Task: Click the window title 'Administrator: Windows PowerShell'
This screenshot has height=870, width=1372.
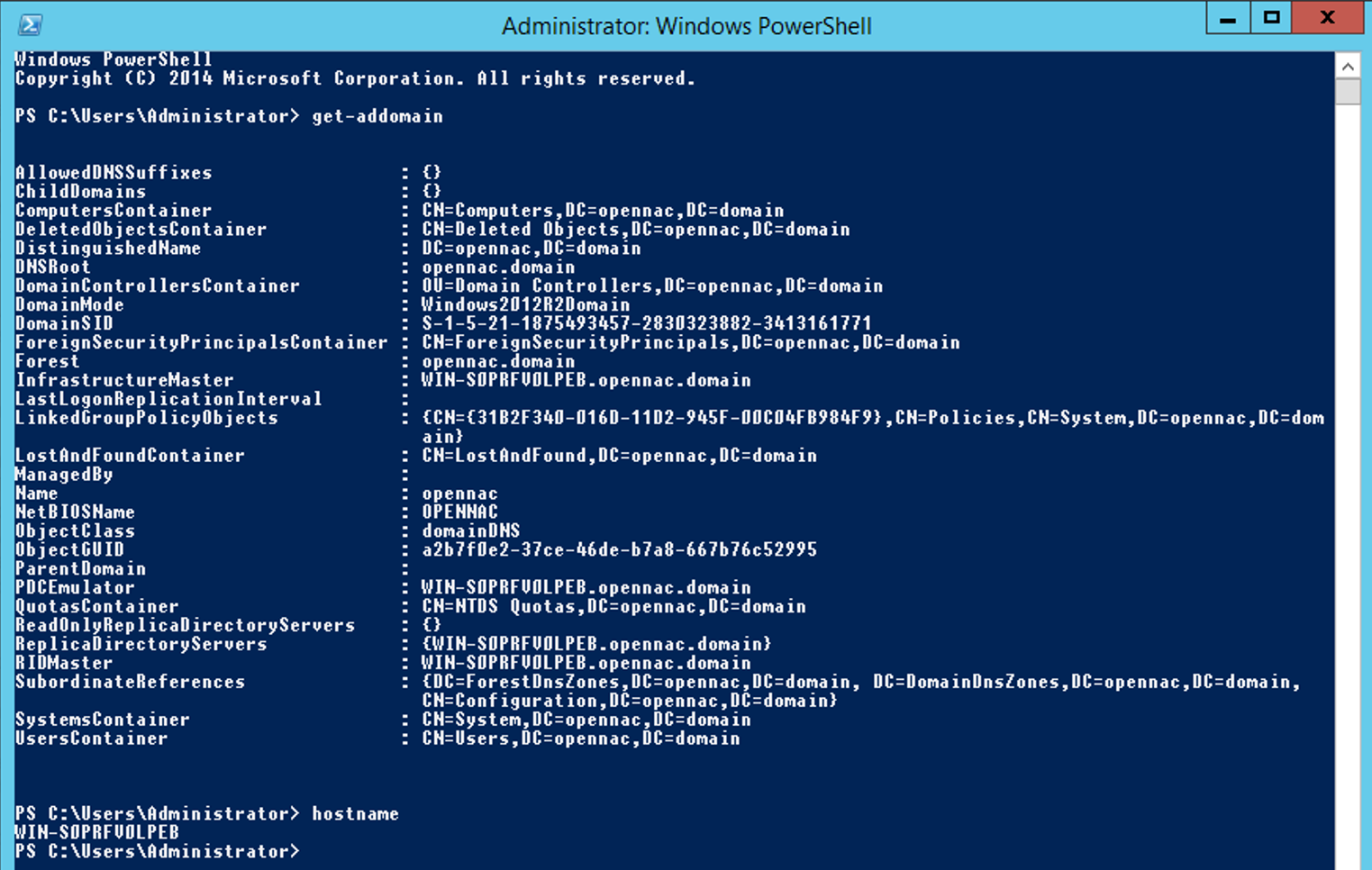Action: click(686, 25)
